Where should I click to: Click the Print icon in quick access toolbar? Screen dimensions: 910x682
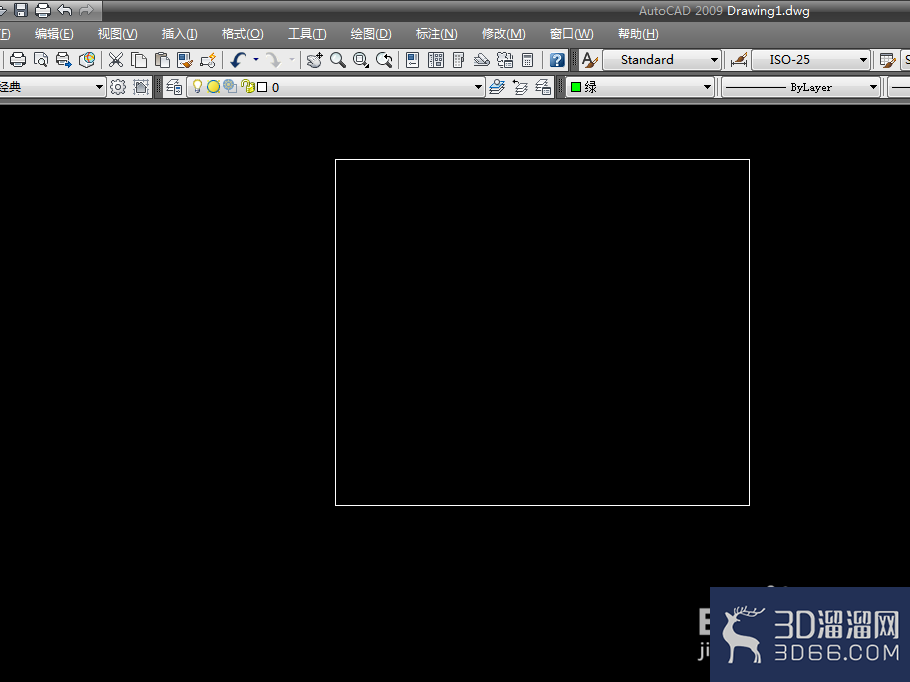[43, 10]
